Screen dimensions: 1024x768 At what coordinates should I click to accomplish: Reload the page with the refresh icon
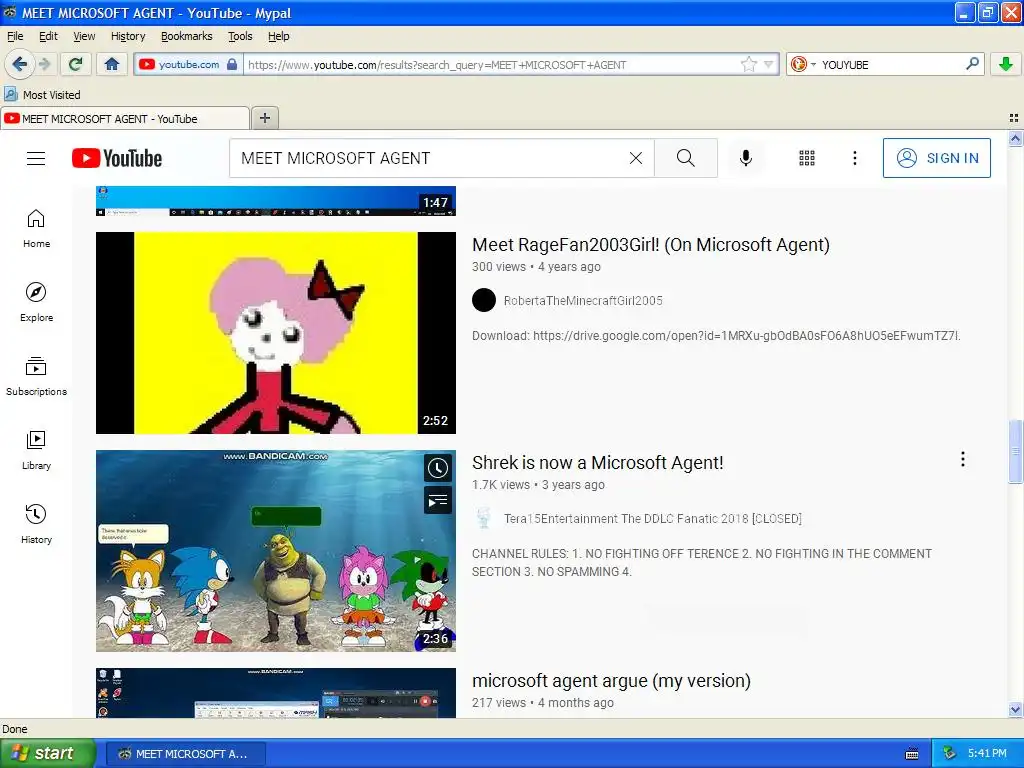[76, 64]
